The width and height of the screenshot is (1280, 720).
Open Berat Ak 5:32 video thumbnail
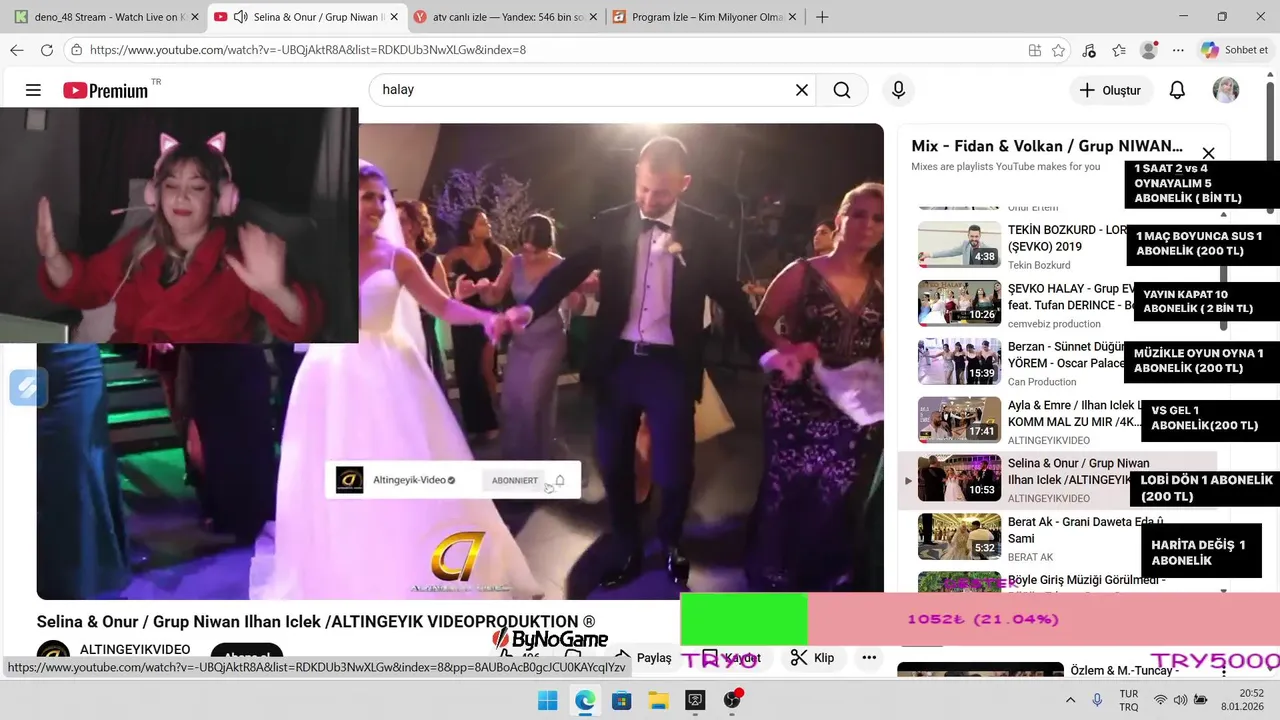point(959,537)
